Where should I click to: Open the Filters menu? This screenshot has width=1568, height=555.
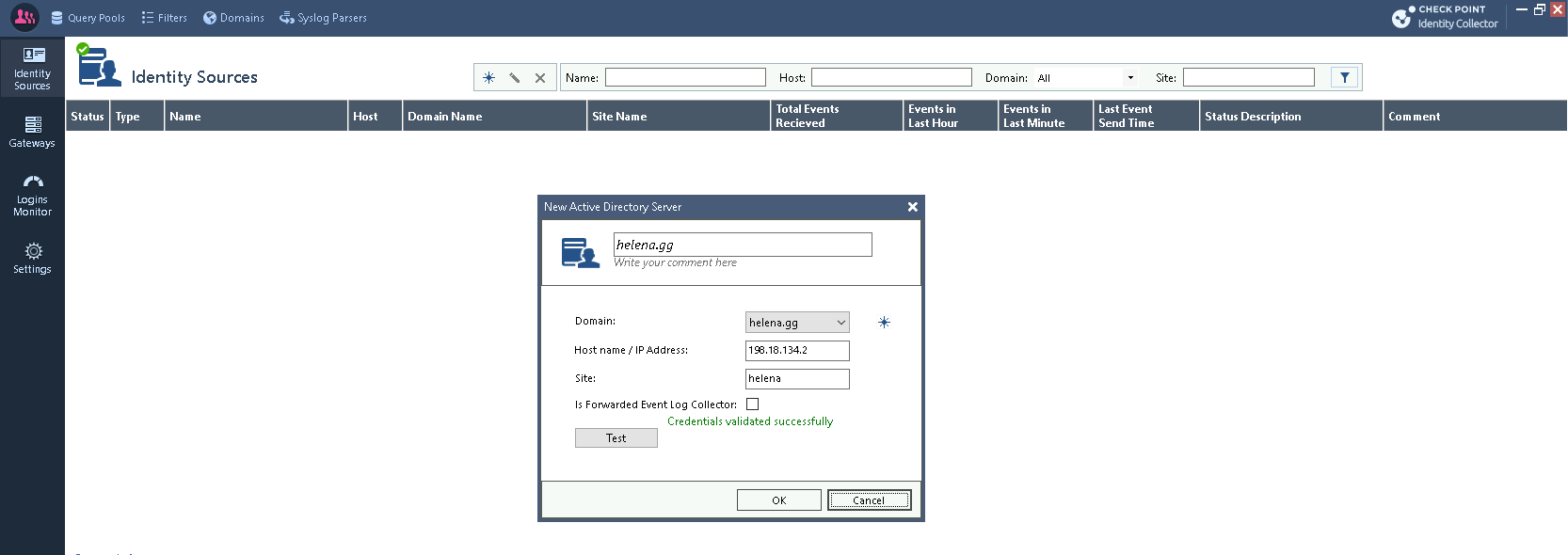point(164,18)
